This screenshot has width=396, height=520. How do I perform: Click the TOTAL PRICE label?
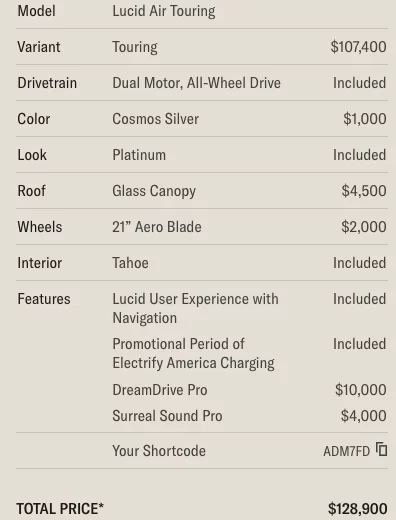tap(60, 509)
